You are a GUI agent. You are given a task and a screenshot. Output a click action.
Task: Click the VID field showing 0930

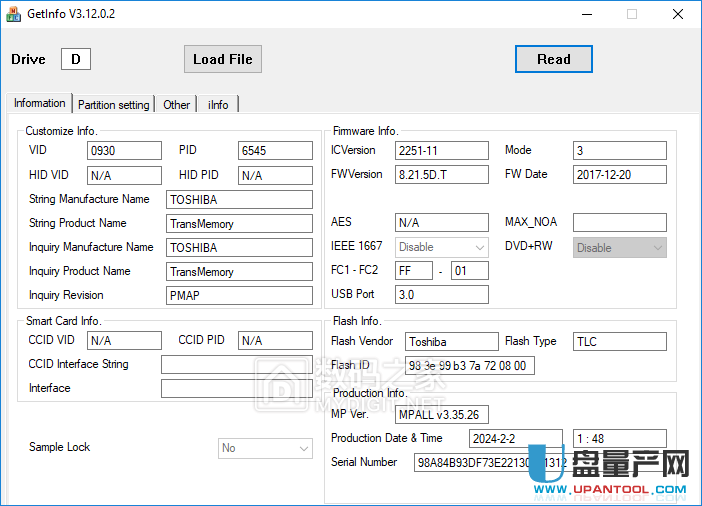124,151
